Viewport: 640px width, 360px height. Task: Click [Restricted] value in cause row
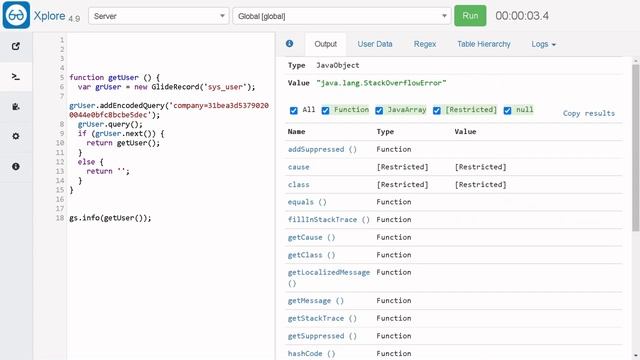tap(480, 167)
